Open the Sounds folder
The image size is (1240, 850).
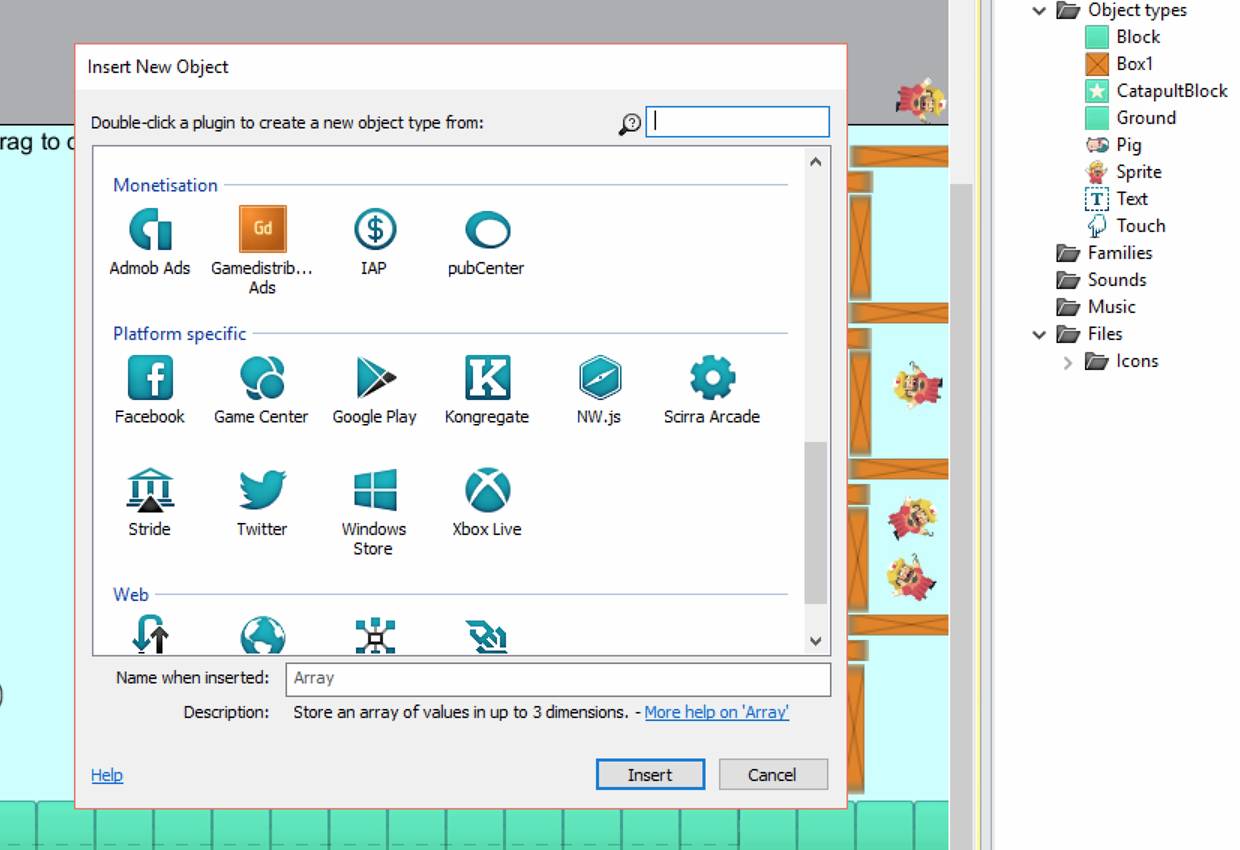[1068, 280]
